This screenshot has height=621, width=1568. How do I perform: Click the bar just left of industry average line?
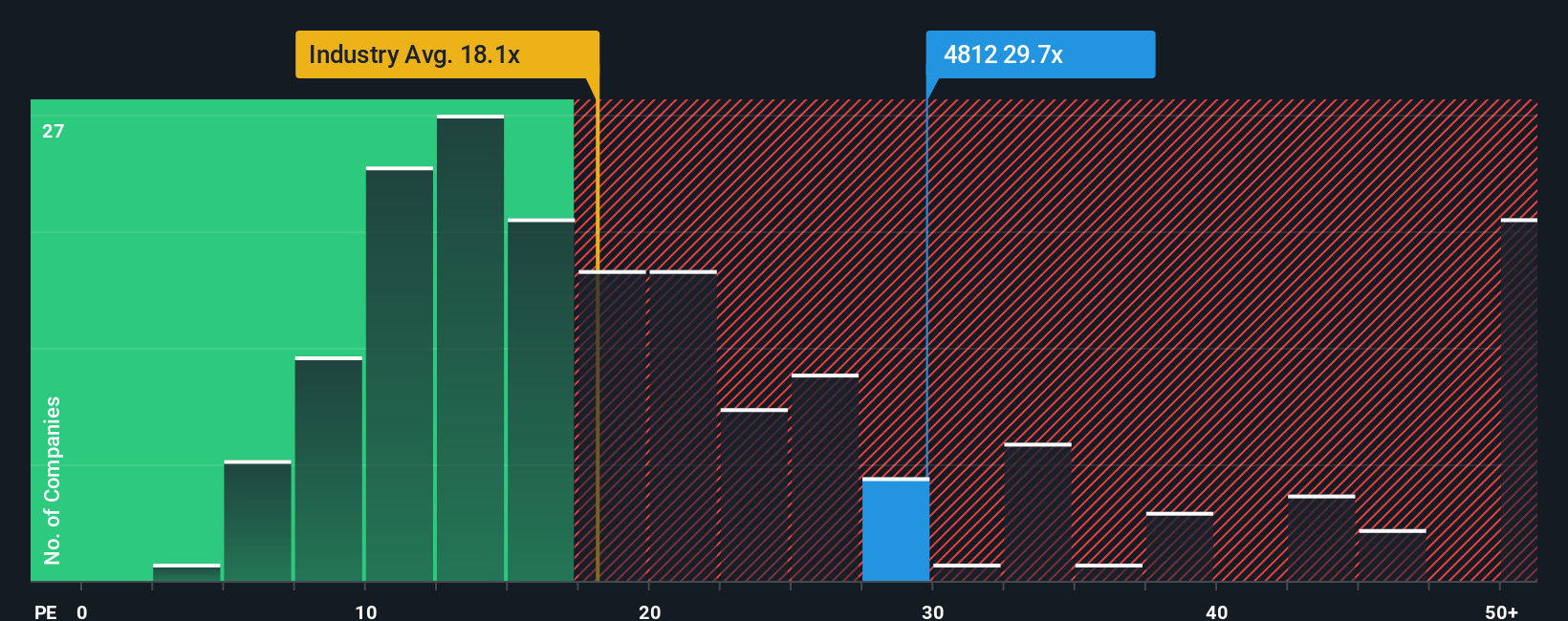coord(541,400)
